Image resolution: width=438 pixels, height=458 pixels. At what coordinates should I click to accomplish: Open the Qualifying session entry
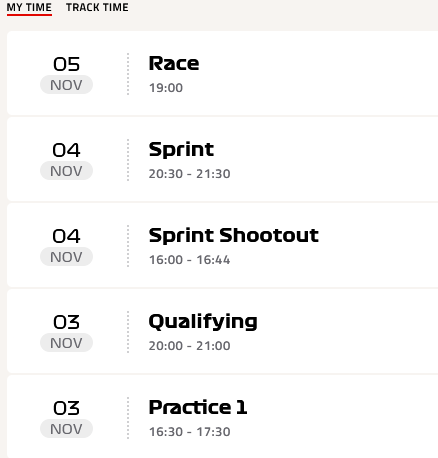point(222,331)
